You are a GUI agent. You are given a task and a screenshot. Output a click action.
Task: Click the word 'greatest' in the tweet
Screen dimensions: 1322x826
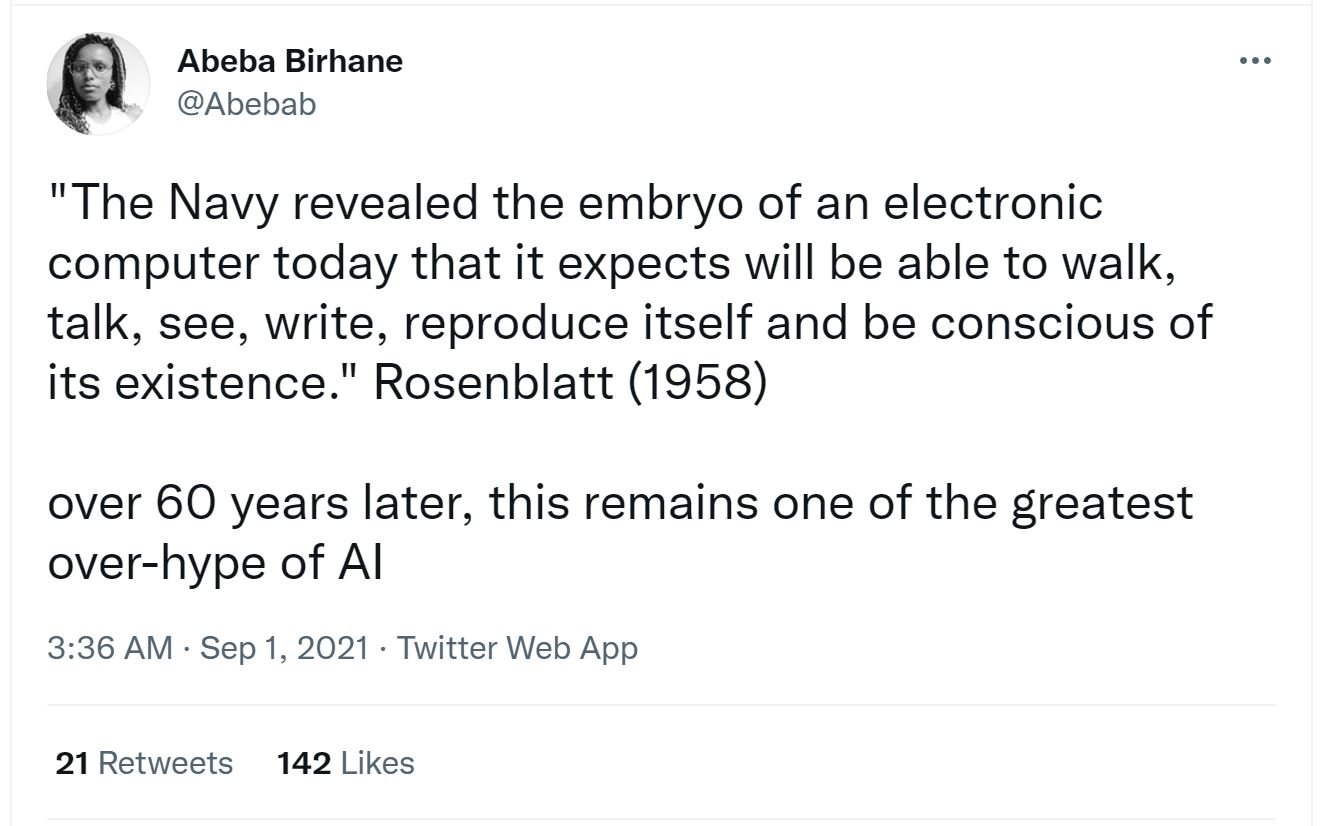tap(1102, 503)
